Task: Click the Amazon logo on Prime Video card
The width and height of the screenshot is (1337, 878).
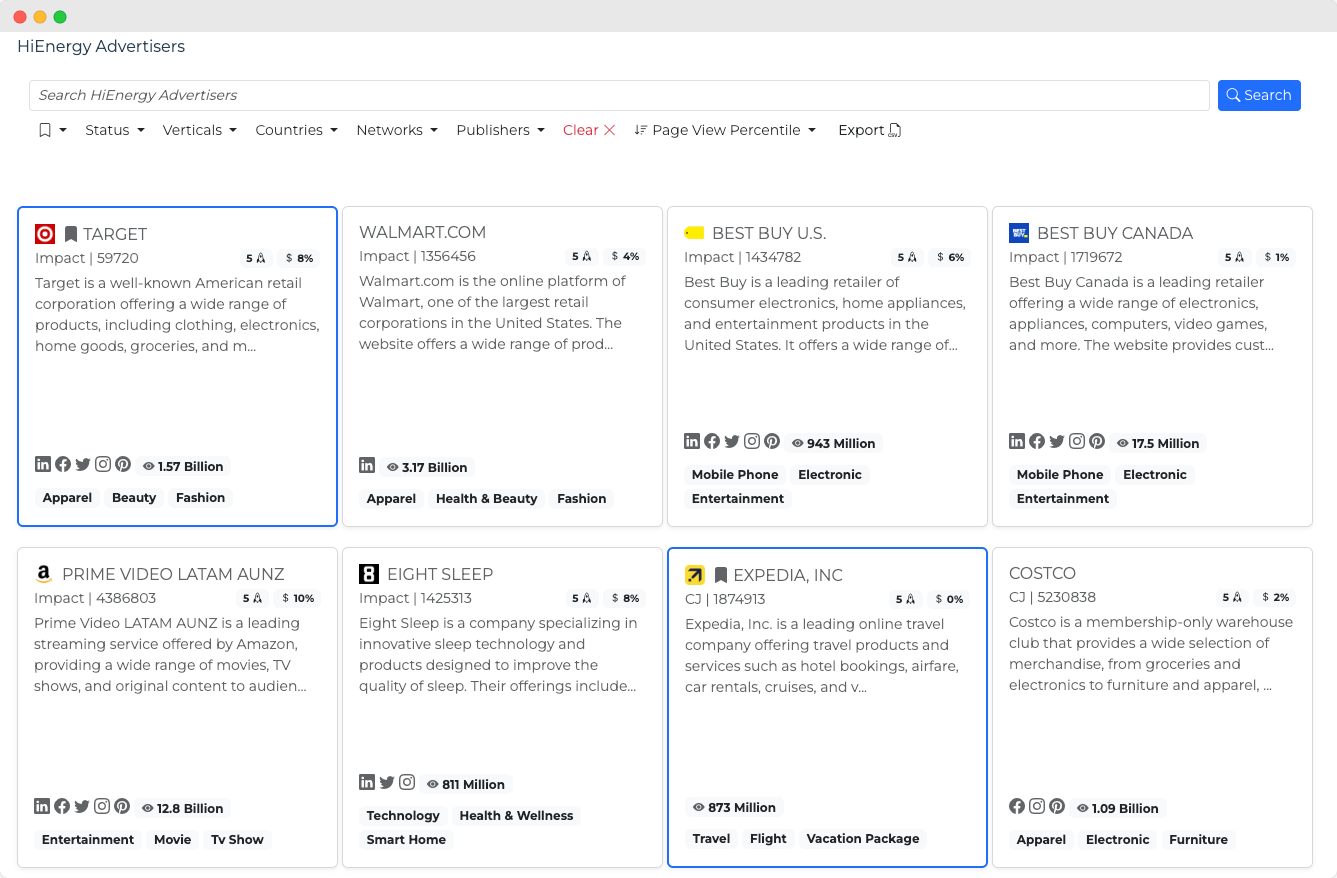Action: pyautogui.click(x=43, y=574)
